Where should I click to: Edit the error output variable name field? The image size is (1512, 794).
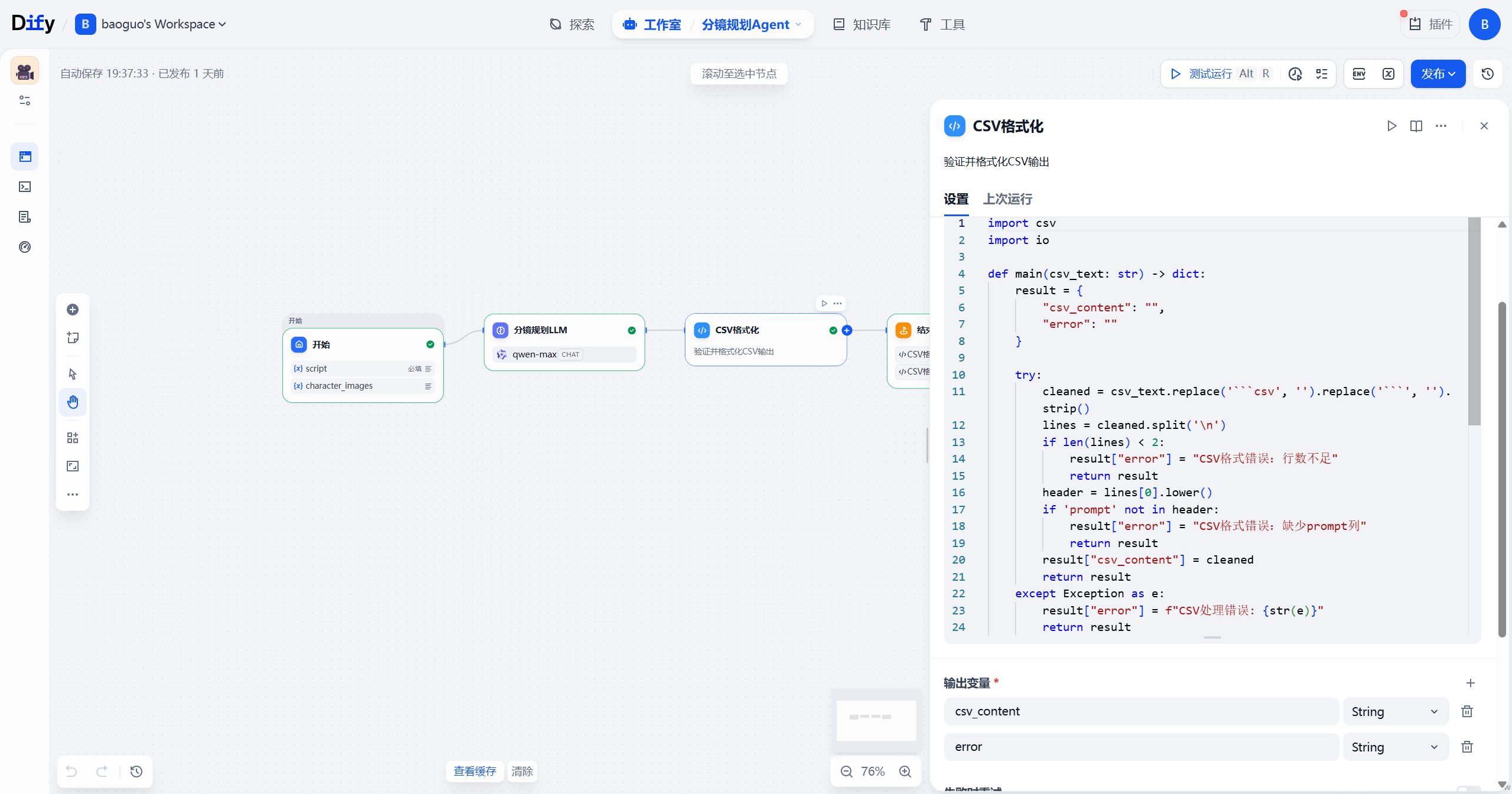click(x=1141, y=747)
